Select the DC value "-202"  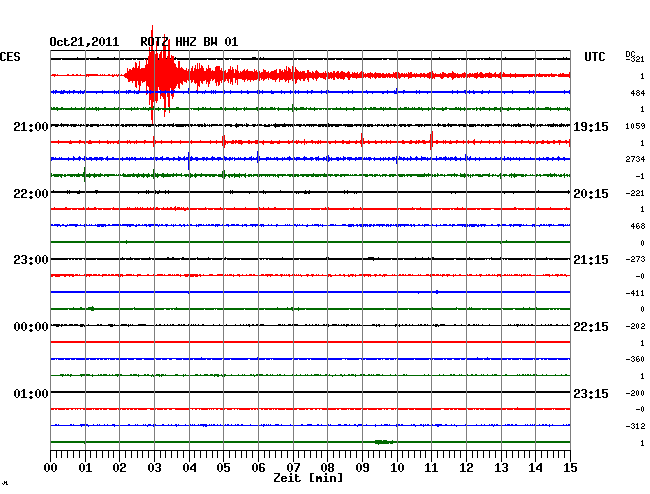coord(635,327)
